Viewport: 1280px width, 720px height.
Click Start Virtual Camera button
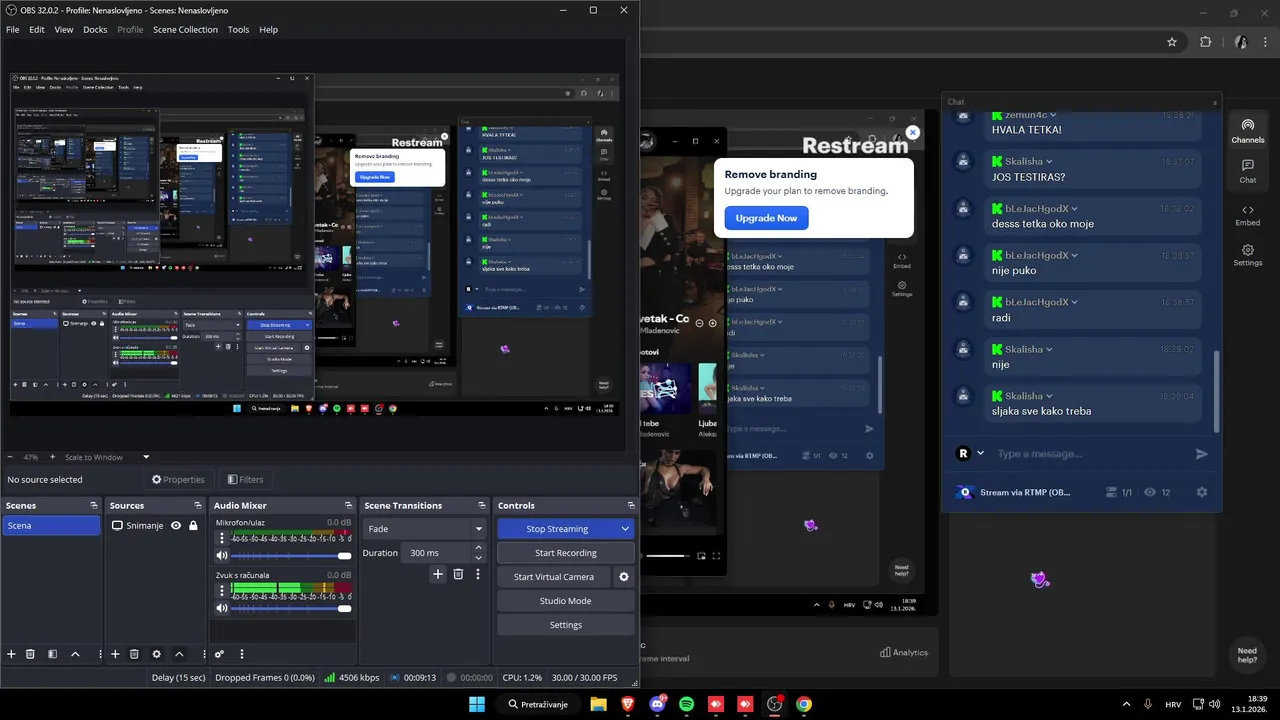pos(554,577)
